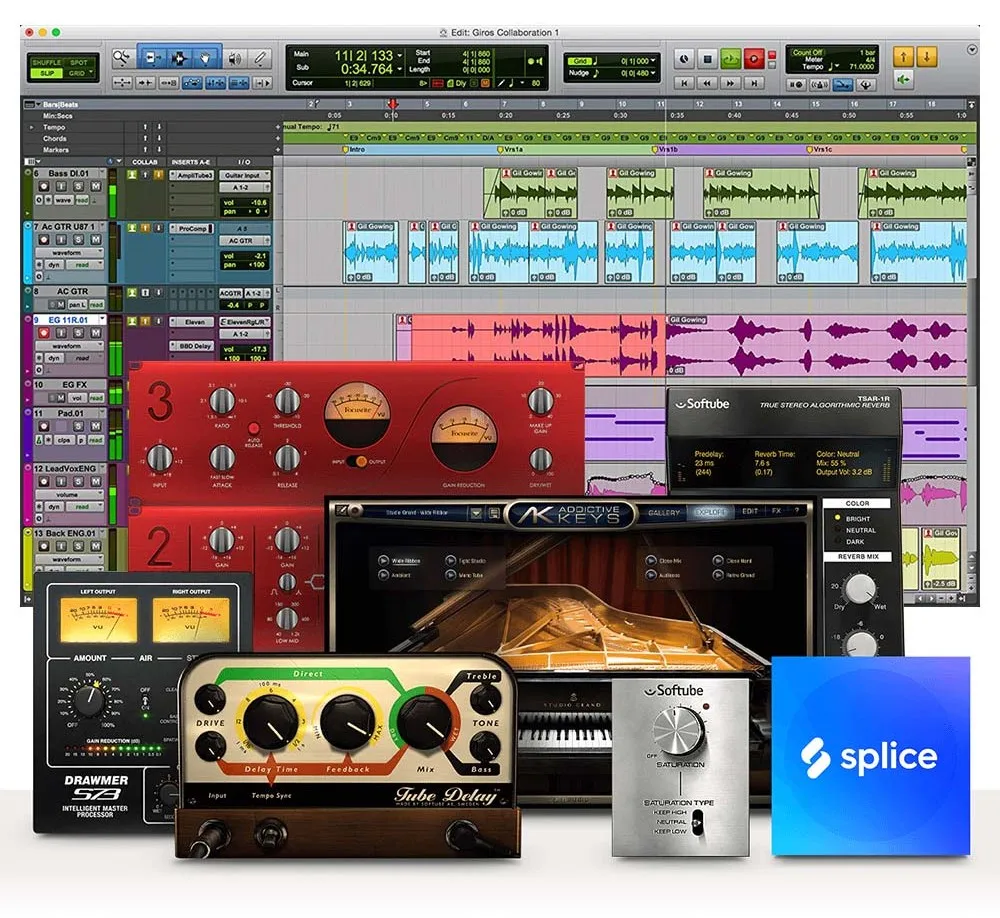Enable Spot edit mode
The width and height of the screenshot is (1000, 918).
[79, 63]
